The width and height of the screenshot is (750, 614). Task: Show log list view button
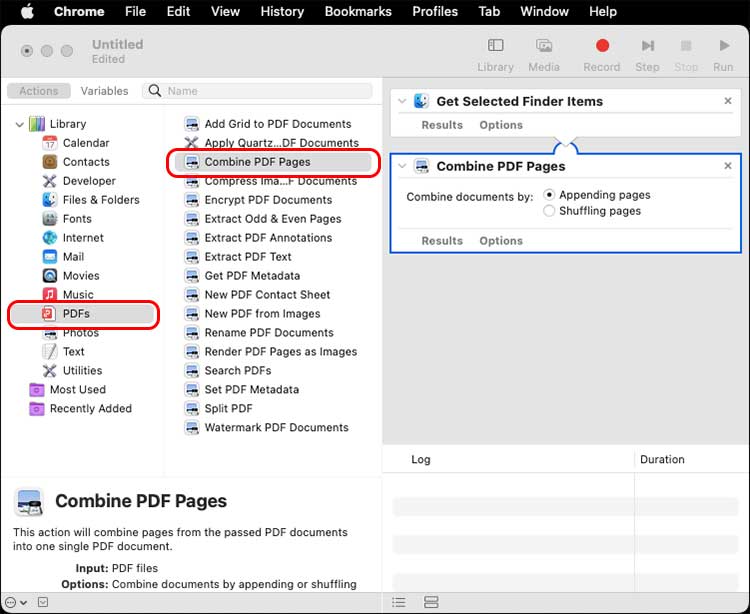click(398, 603)
